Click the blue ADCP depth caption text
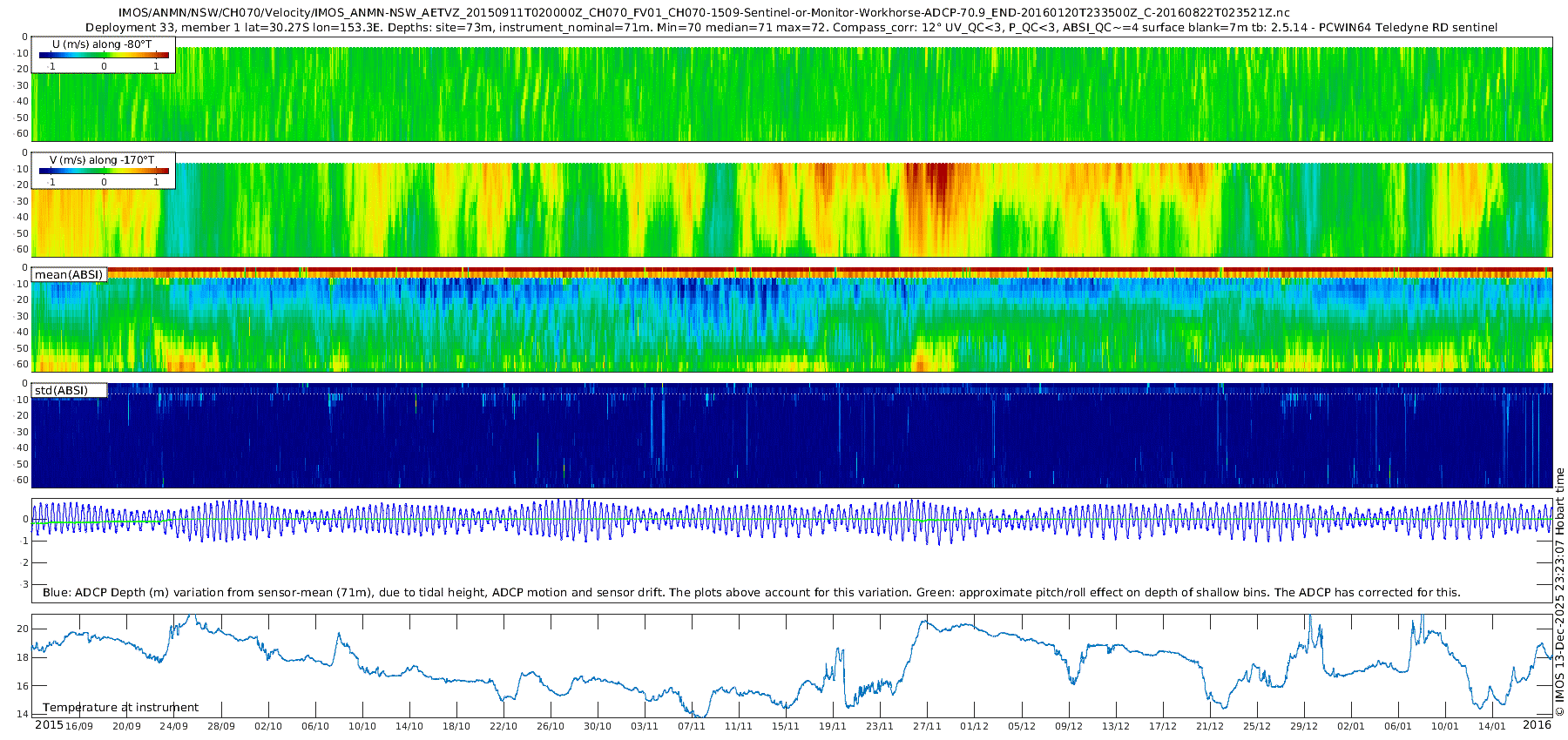Screen dimensions: 1568x740 [751, 593]
